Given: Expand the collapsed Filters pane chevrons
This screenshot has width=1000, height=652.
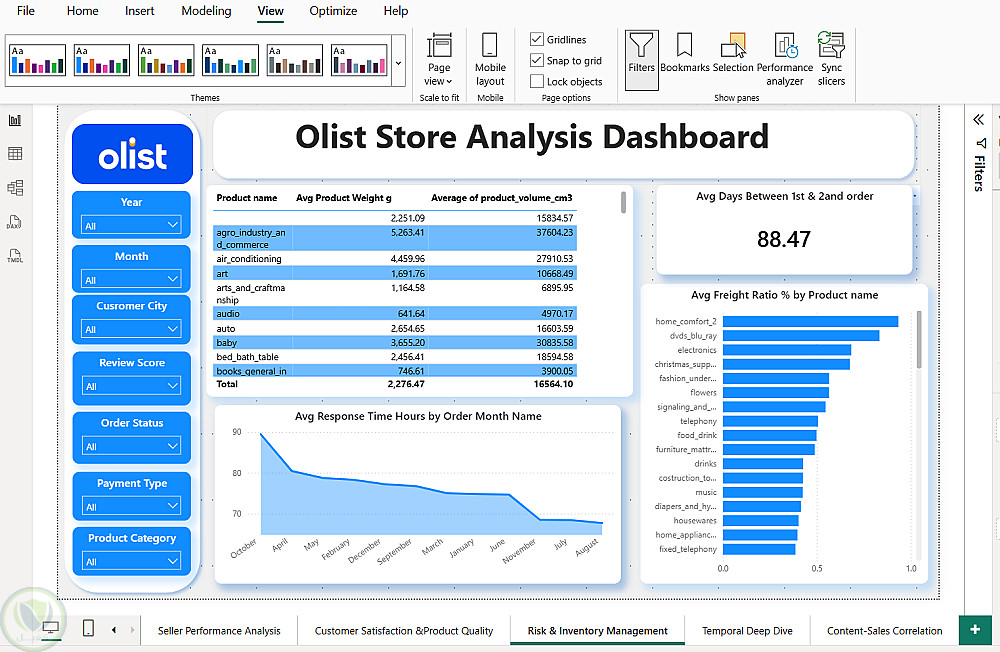Looking at the screenshot, I should 979,120.
